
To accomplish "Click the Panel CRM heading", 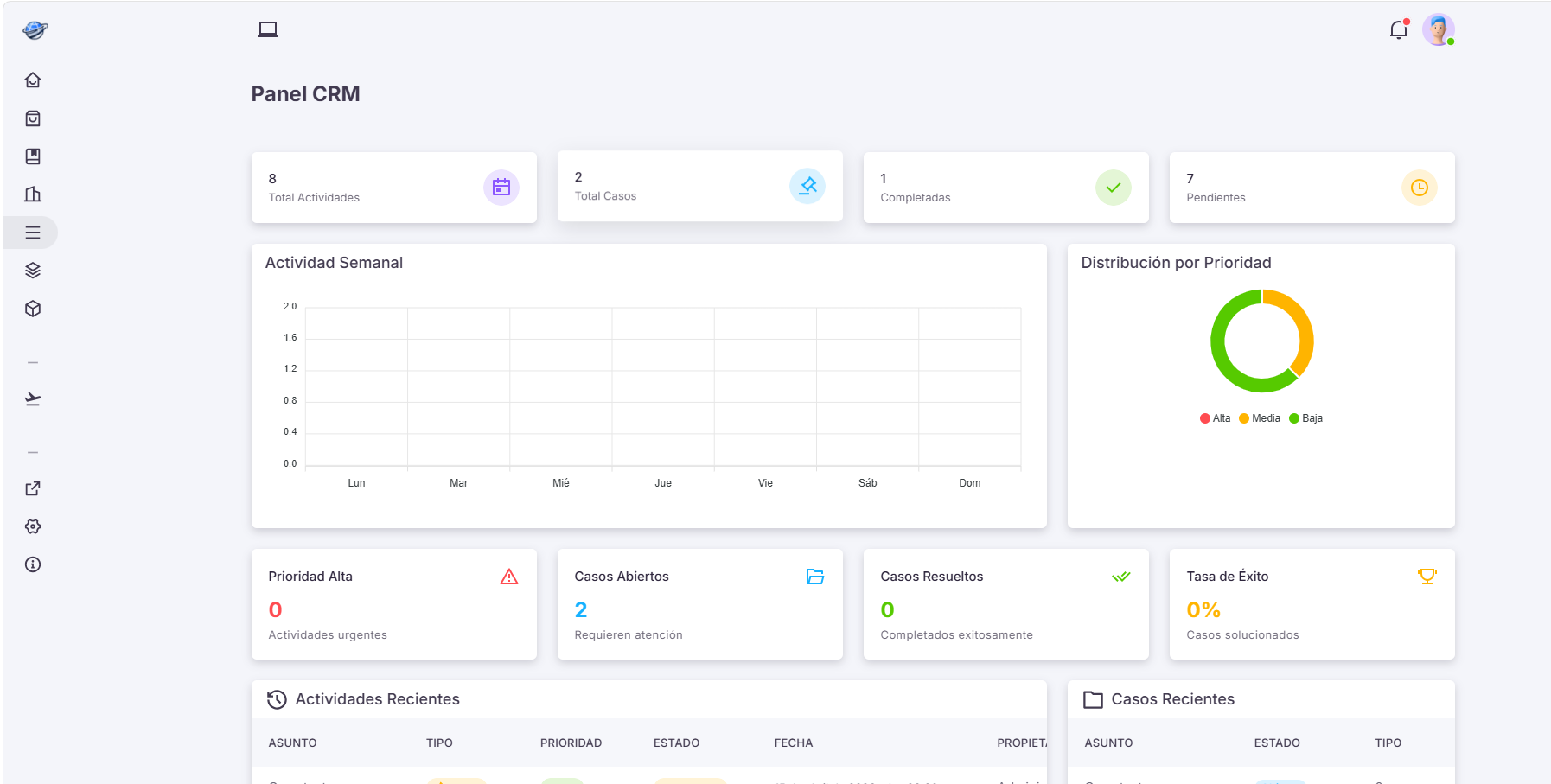I will point(305,94).
